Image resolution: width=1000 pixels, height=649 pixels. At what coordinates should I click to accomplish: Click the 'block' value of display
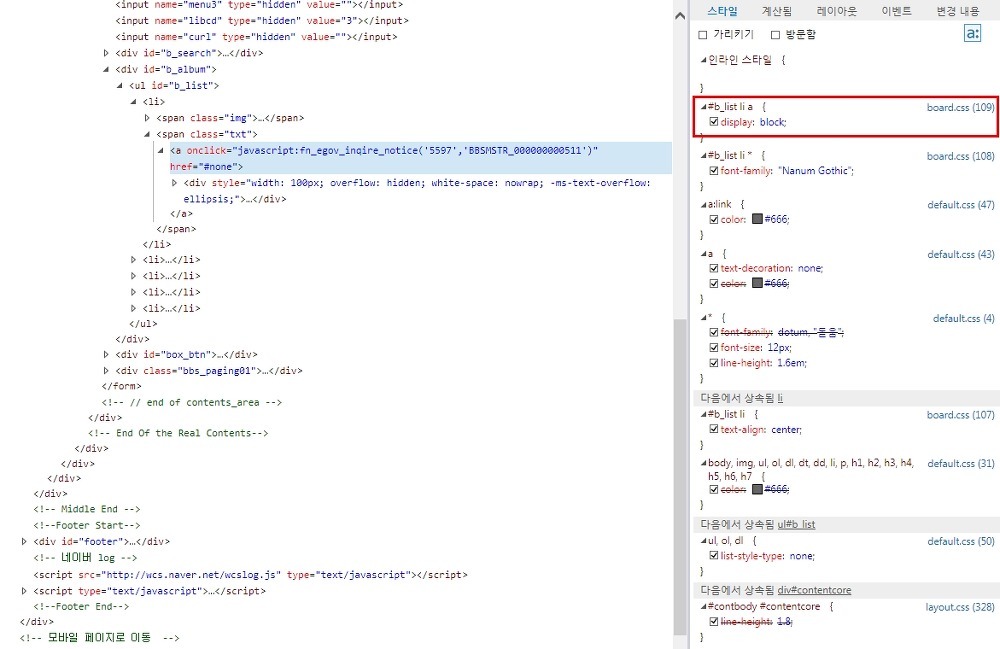(772, 122)
